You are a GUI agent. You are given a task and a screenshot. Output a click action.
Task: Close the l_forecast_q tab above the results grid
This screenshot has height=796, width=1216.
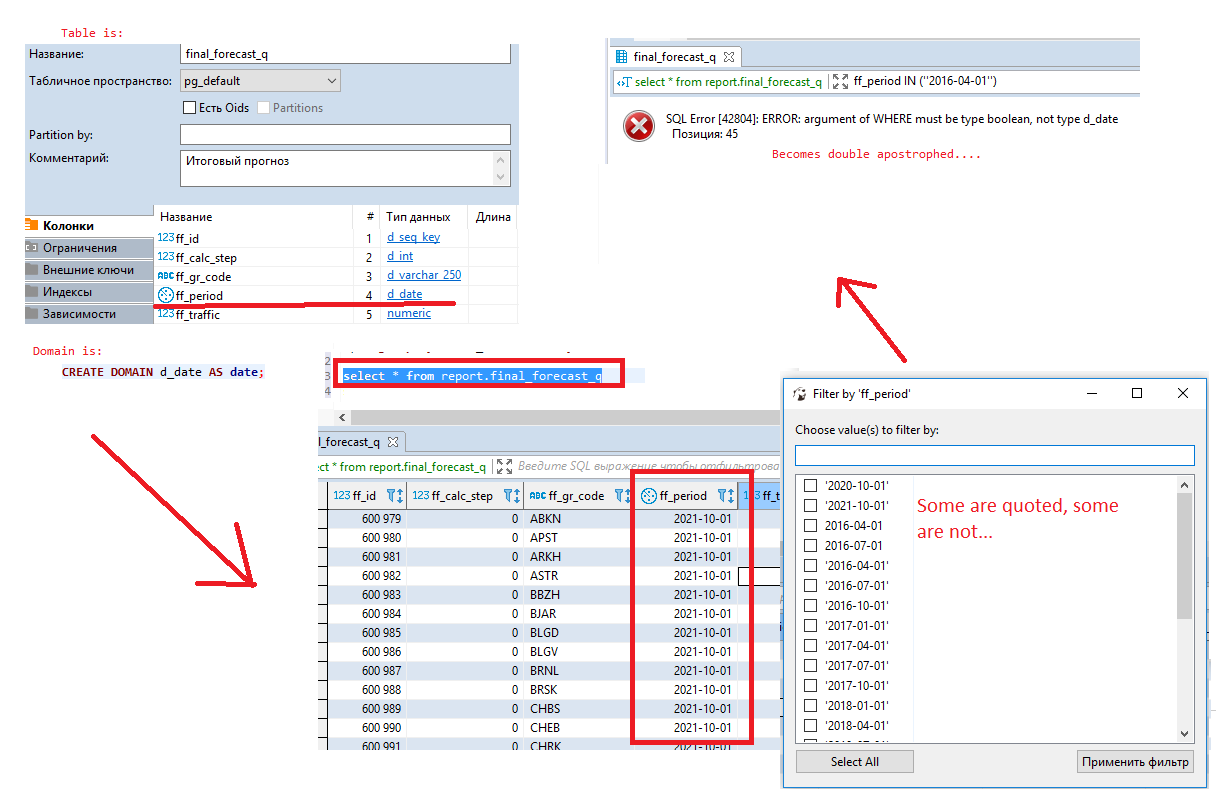point(393,441)
